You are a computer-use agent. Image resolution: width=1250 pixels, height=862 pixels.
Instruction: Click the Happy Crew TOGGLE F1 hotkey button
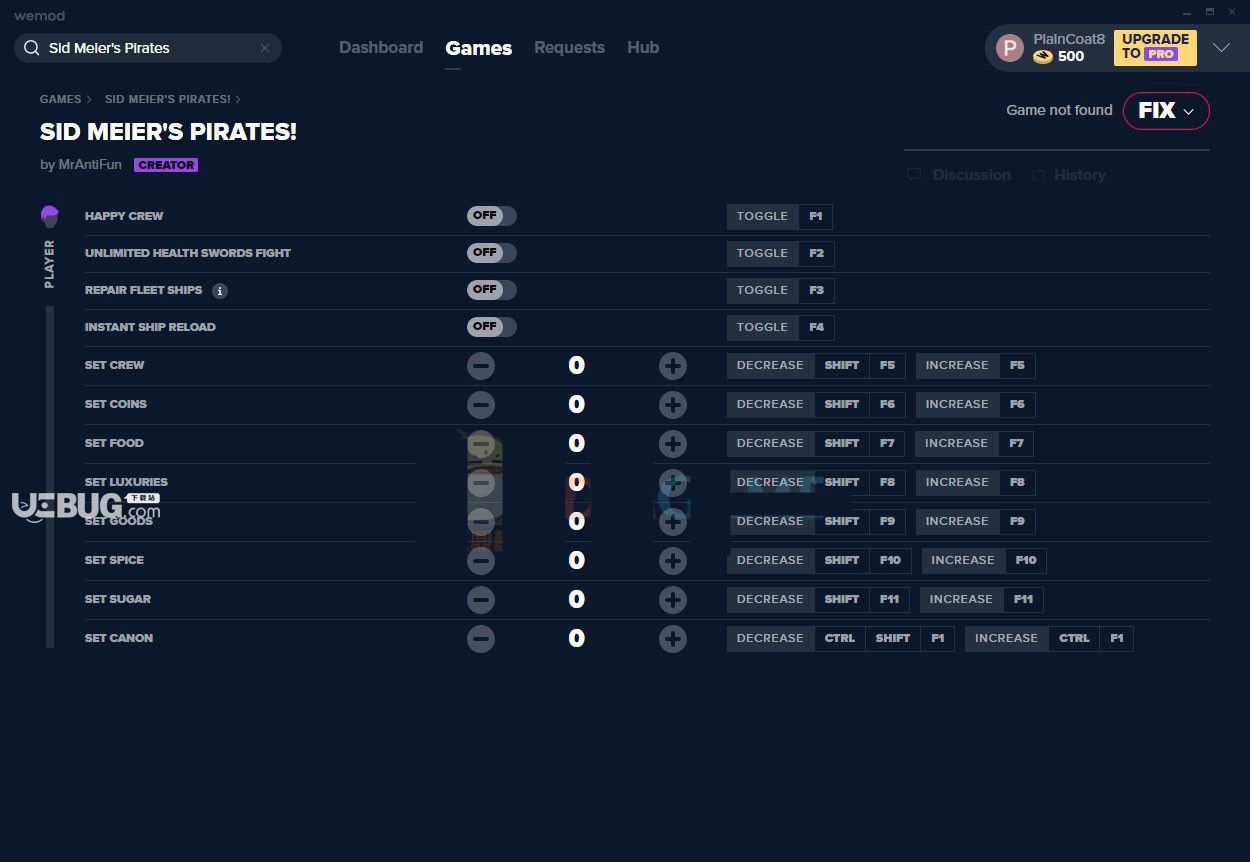(x=780, y=217)
